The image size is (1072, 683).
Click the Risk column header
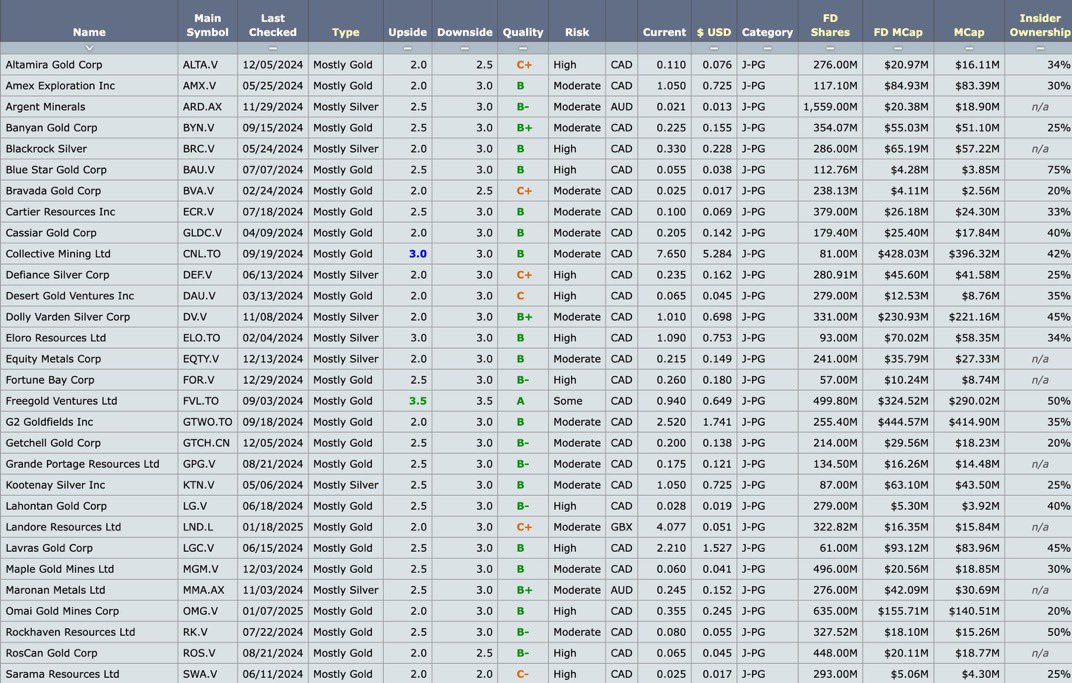pyautogui.click(x=577, y=32)
